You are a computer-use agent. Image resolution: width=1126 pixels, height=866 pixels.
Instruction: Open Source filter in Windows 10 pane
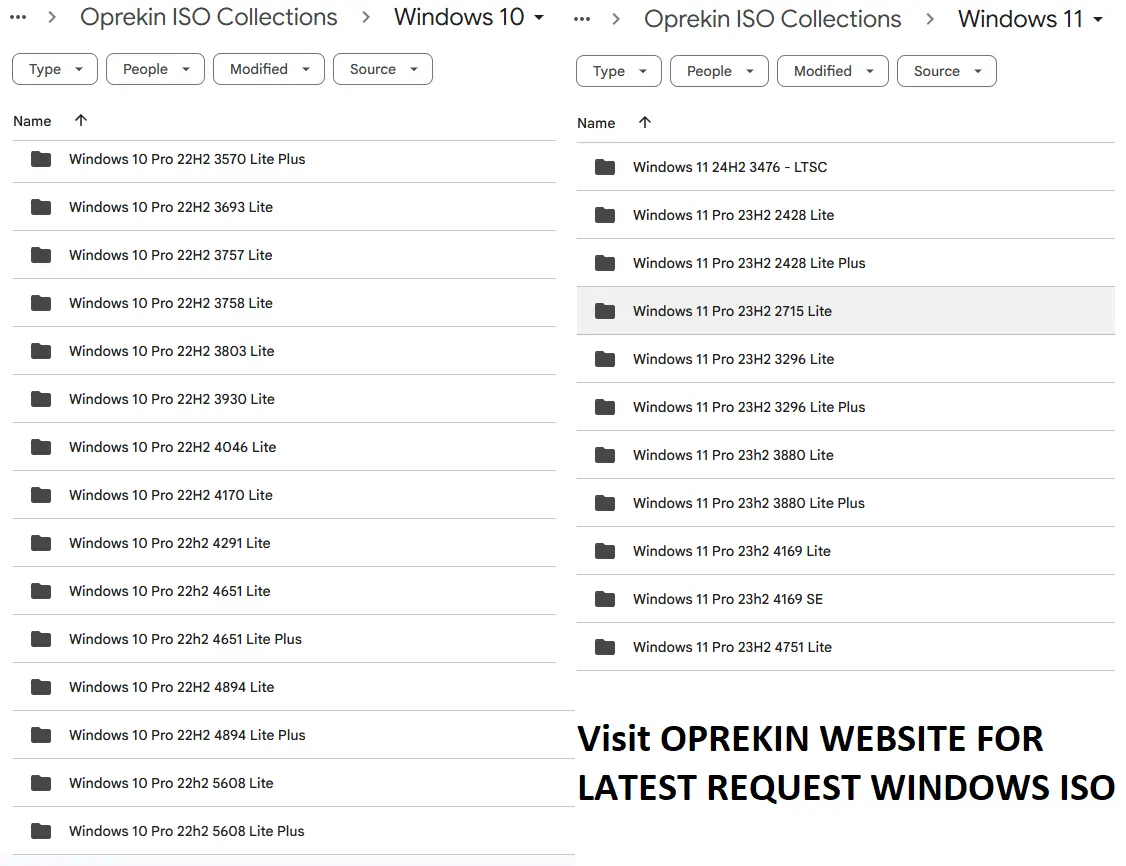click(383, 69)
